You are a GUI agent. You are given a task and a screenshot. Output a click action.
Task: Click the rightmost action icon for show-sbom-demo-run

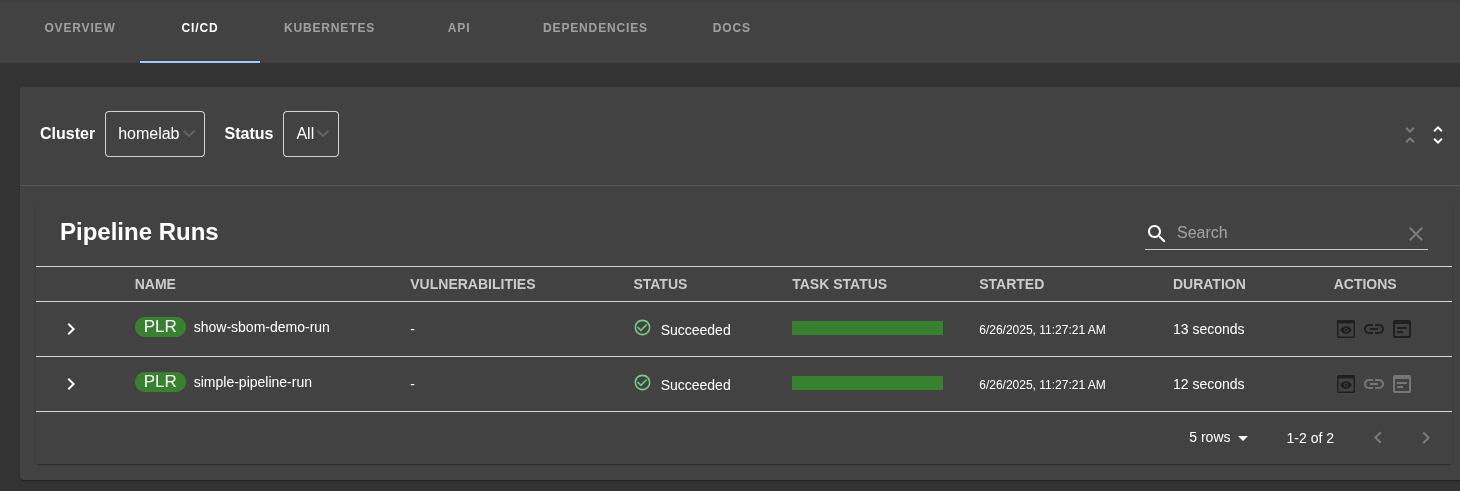coord(1402,329)
